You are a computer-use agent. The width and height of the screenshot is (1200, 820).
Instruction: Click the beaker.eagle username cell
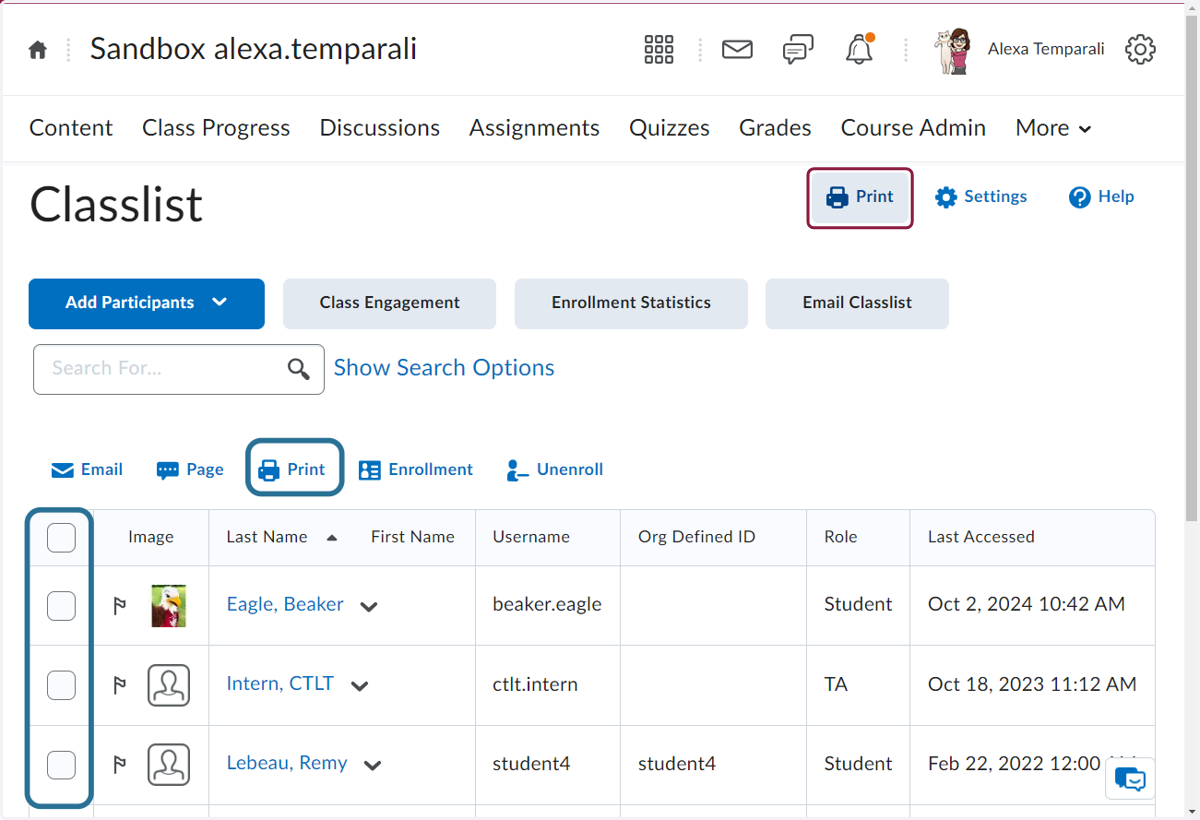tap(547, 605)
